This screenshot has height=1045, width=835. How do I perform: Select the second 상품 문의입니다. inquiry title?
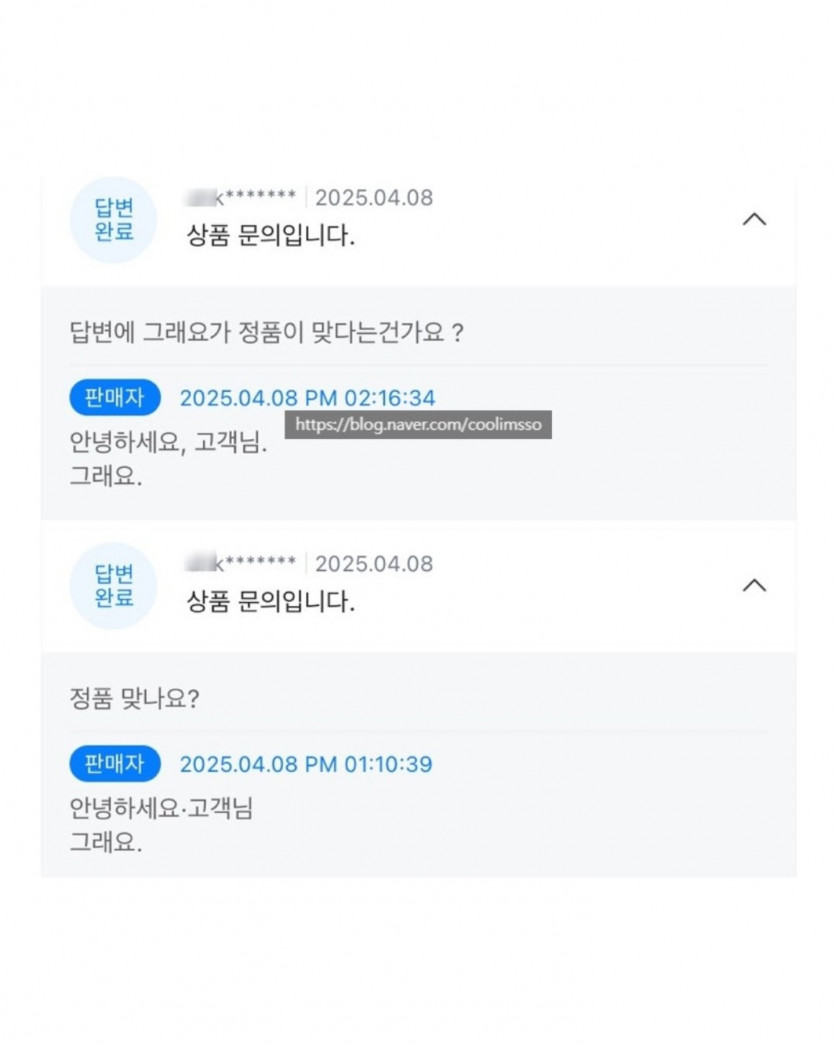270,601
